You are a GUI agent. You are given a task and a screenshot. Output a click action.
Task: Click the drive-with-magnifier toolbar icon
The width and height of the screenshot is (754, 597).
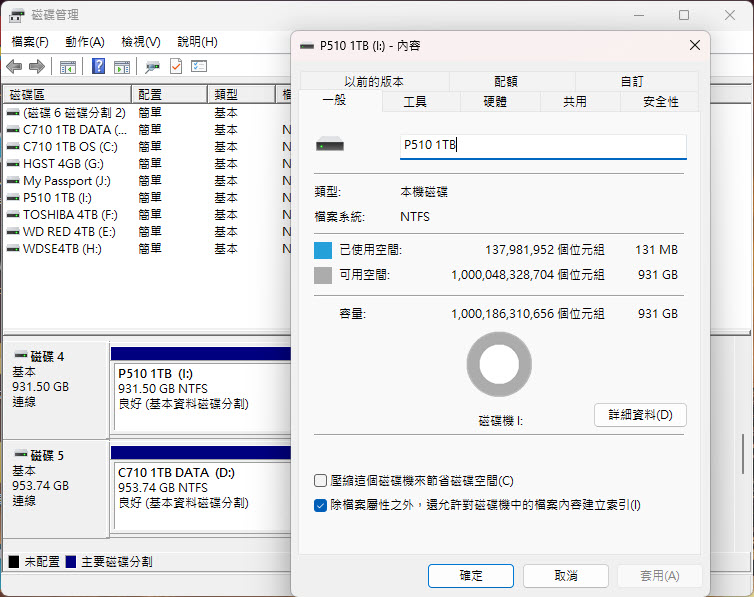point(152,67)
